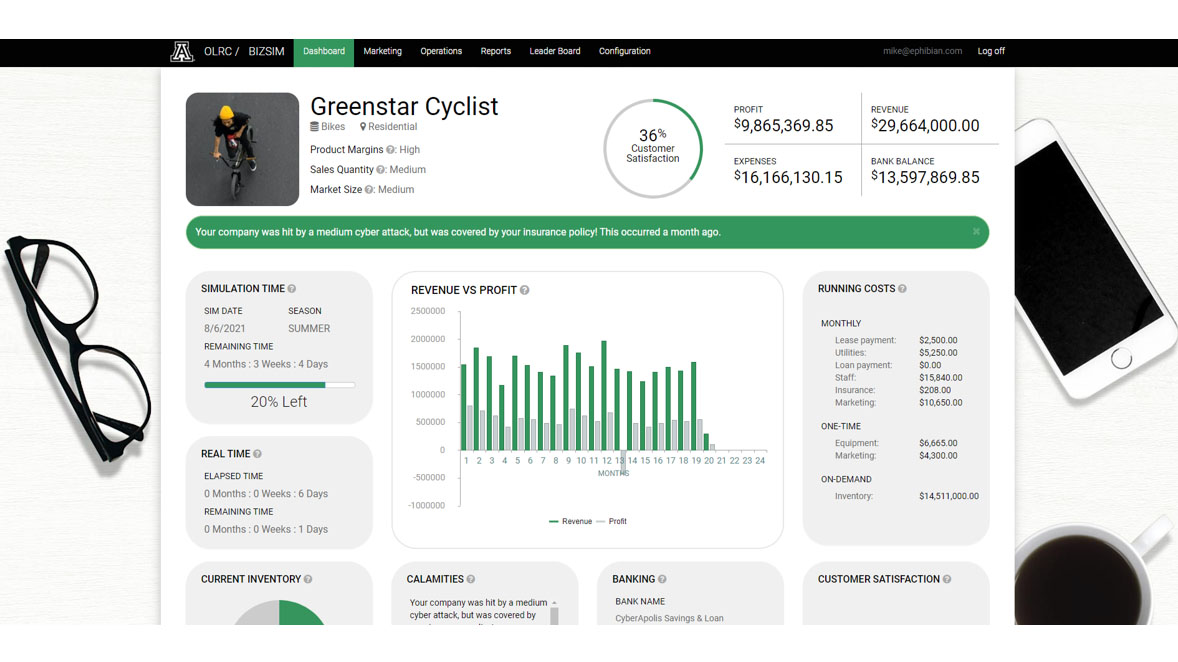Open the Configuration menu
Image resolution: width=1178 pixels, height=662 pixels.
624,52
